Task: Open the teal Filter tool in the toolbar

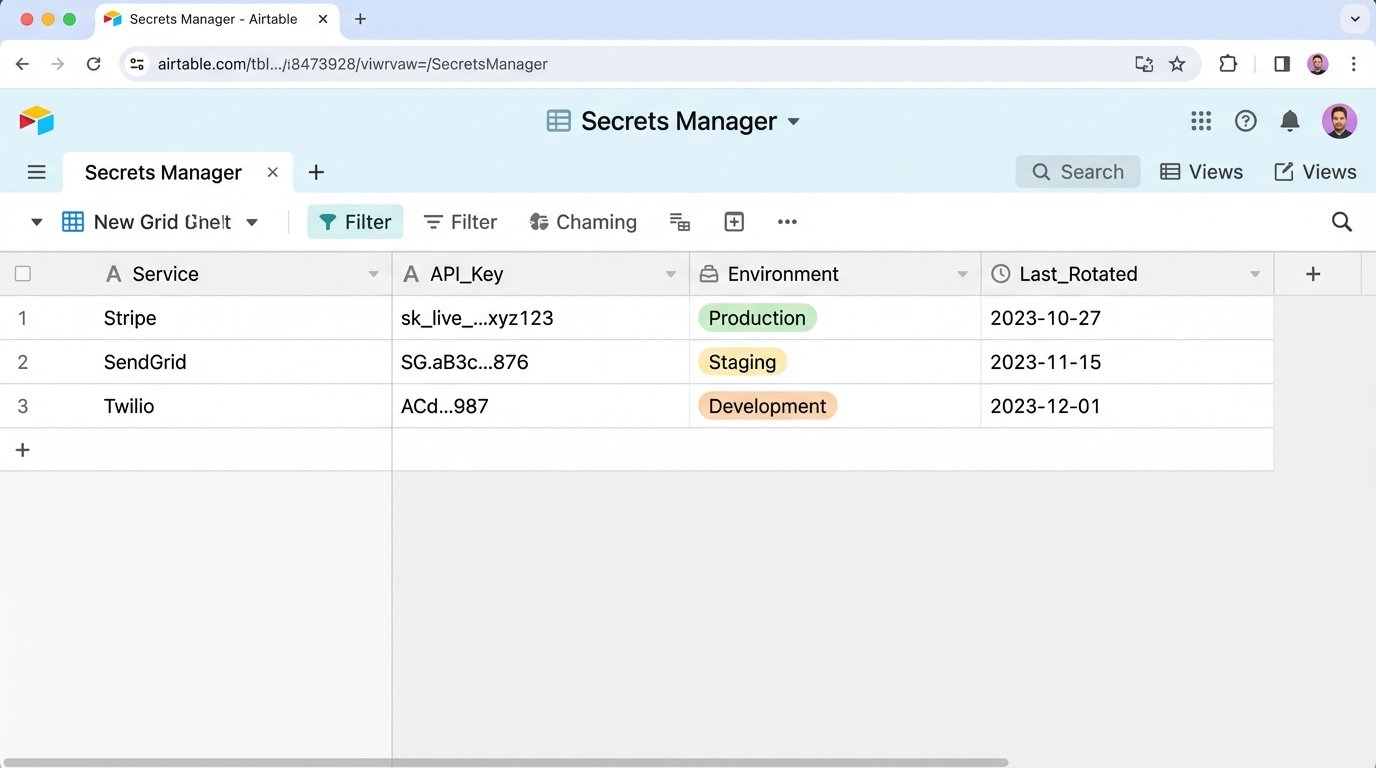Action: tap(354, 221)
